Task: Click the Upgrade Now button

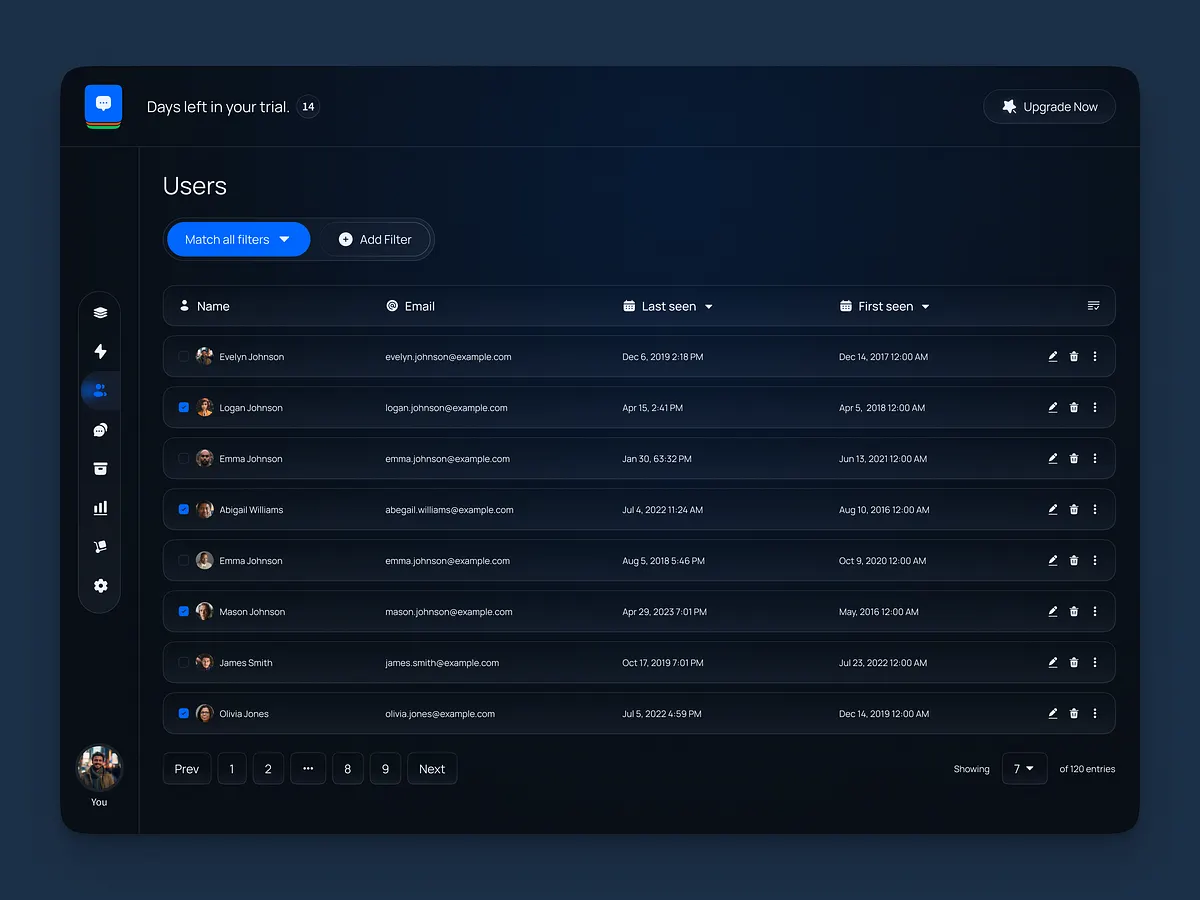Action: click(1049, 106)
